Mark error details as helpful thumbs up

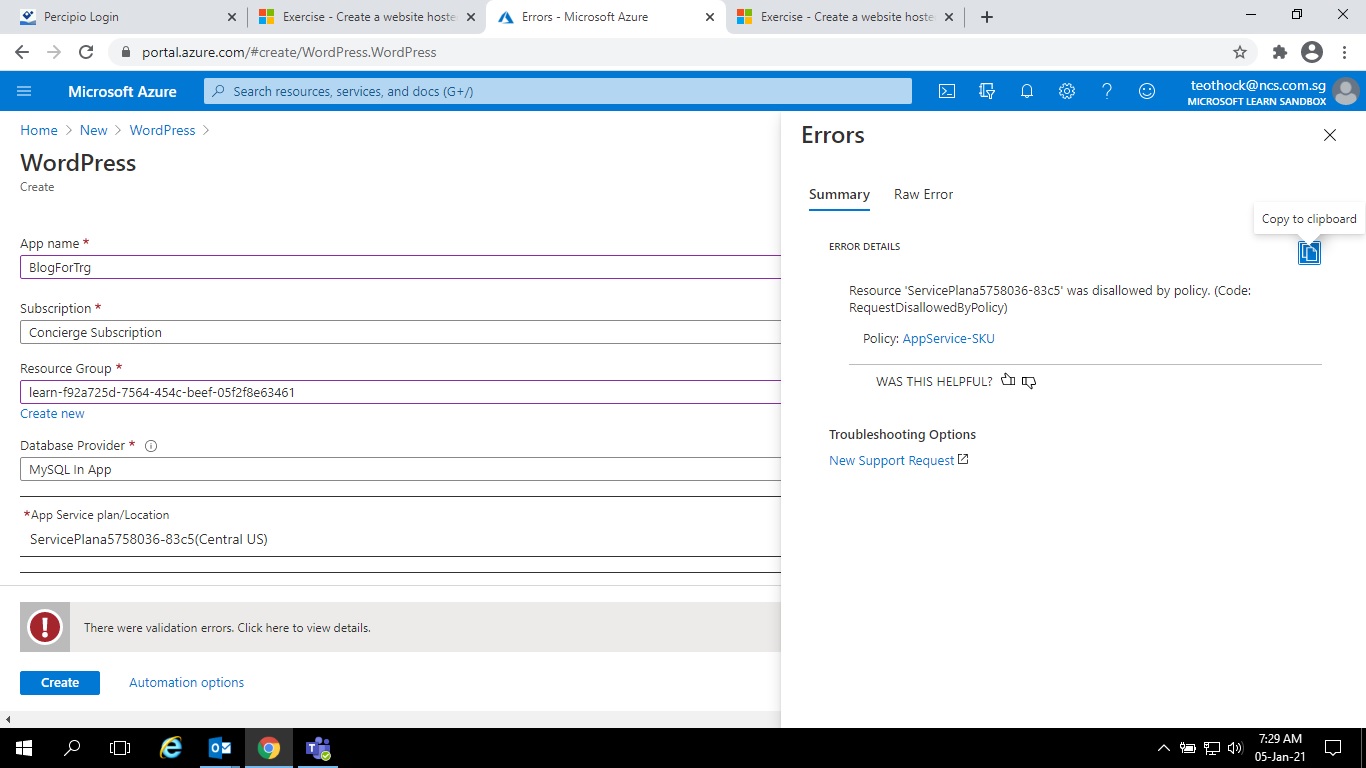pyautogui.click(x=1008, y=380)
